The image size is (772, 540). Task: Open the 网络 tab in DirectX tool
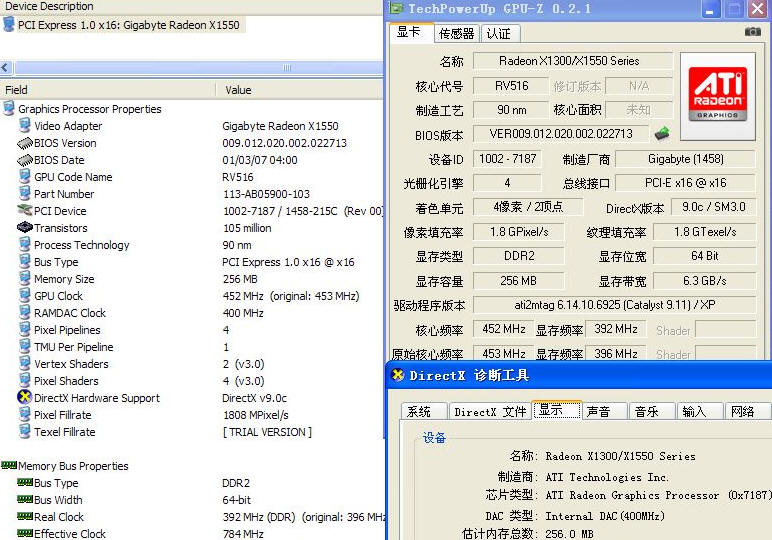(x=747, y=412)
